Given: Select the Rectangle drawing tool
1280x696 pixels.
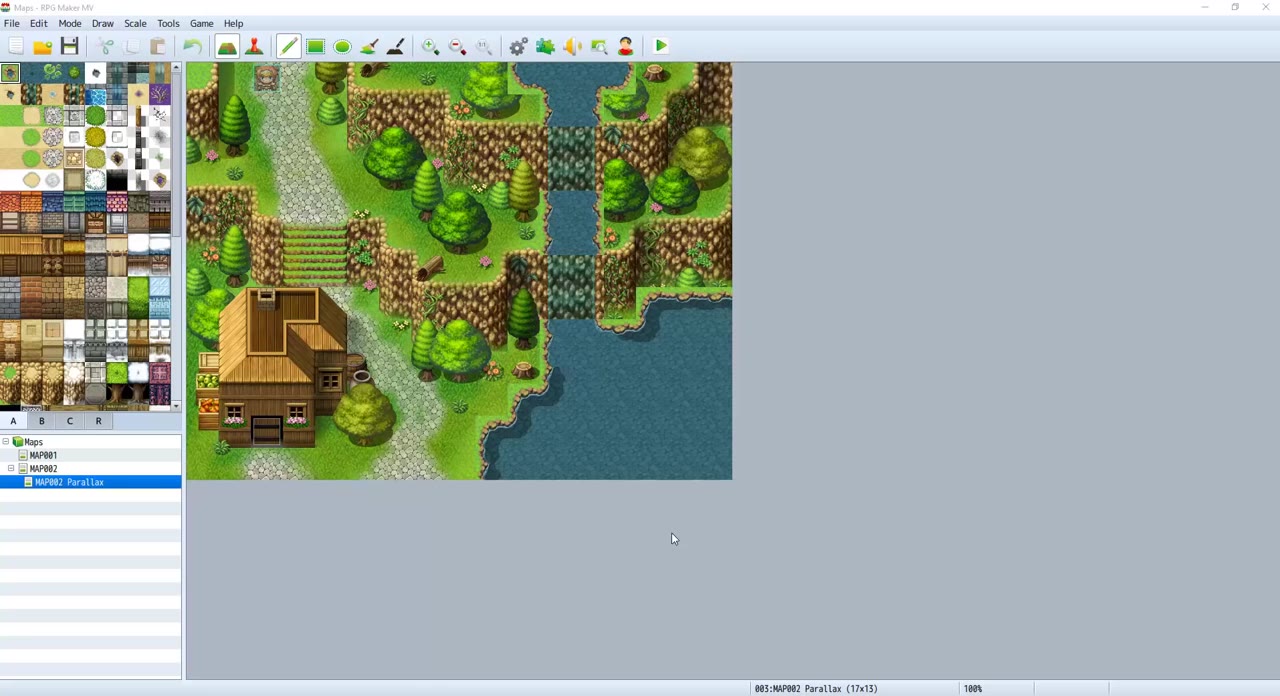Looking at the screenshot, I should click(x=315, y=46).
